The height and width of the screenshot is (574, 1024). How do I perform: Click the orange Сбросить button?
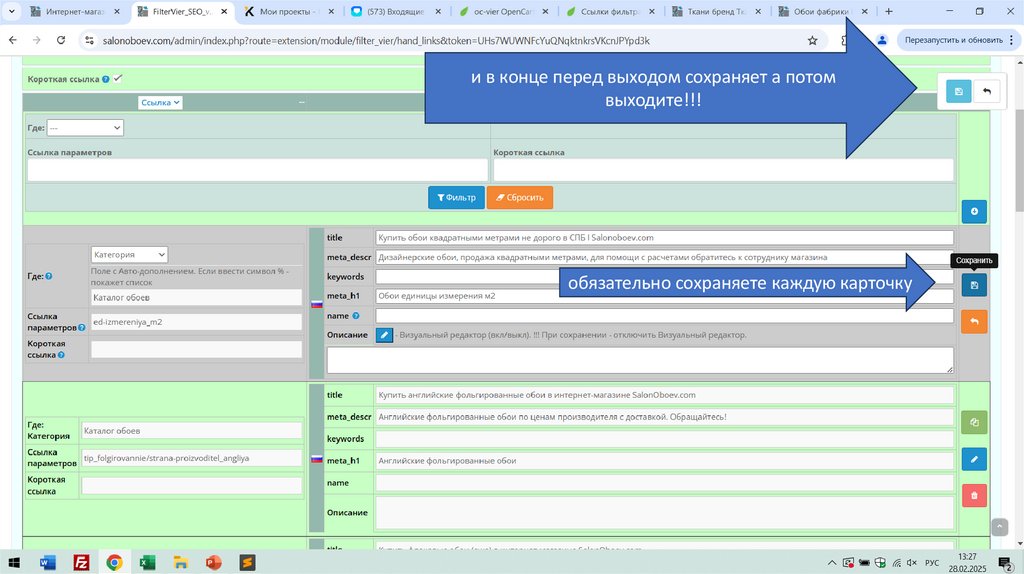click(x=520, y=197)
